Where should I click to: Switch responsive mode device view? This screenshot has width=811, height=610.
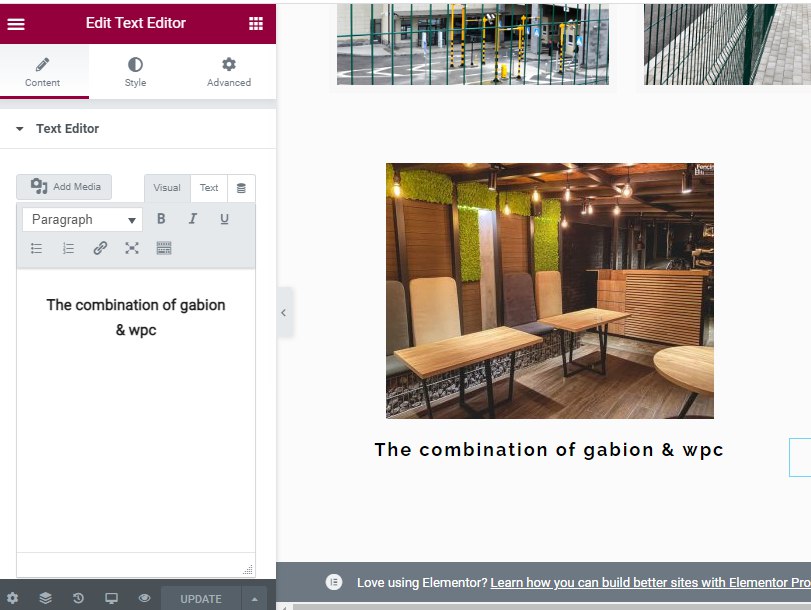111,599
